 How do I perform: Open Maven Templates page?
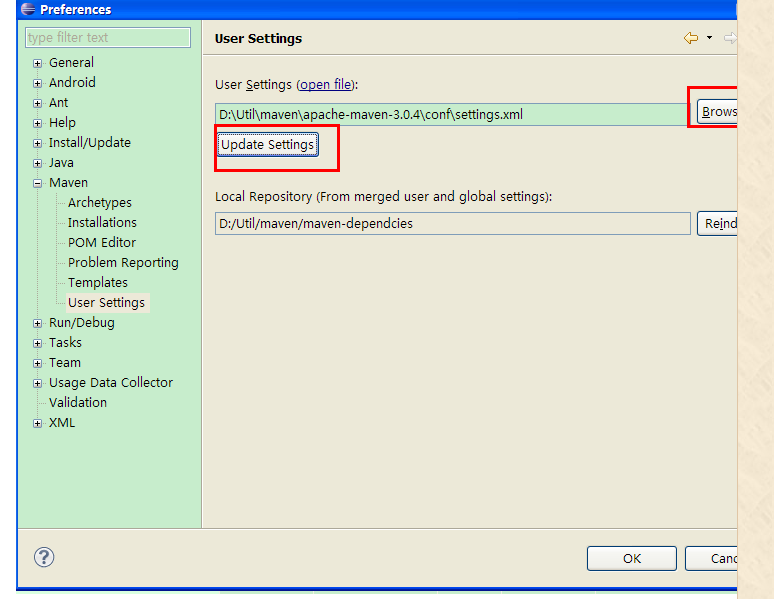pyautogui.click(x=98, y=282)
